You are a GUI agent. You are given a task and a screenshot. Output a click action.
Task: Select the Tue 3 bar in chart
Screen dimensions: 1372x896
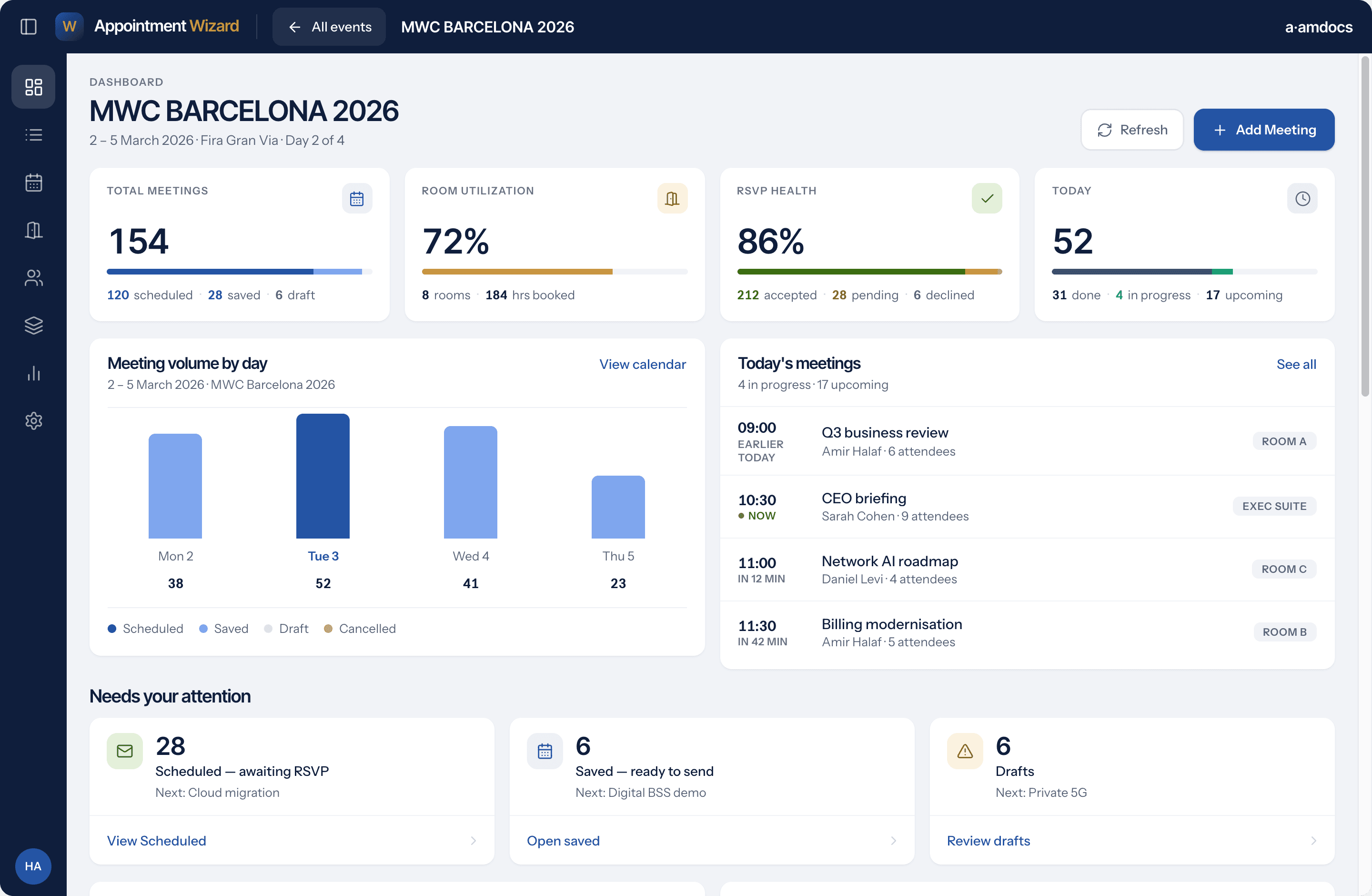click(x=323, y=476)
